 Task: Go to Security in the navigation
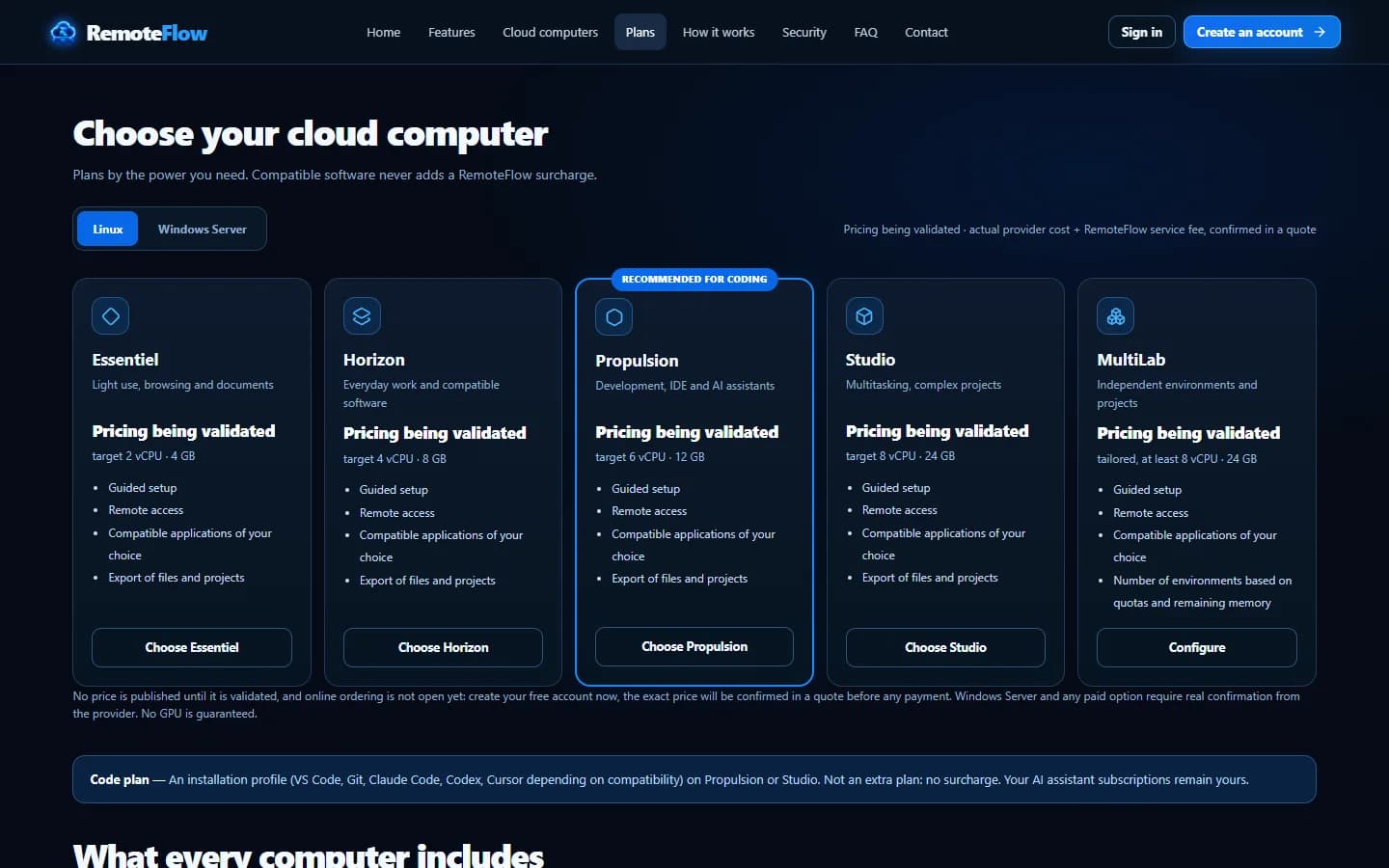point(804,32)
